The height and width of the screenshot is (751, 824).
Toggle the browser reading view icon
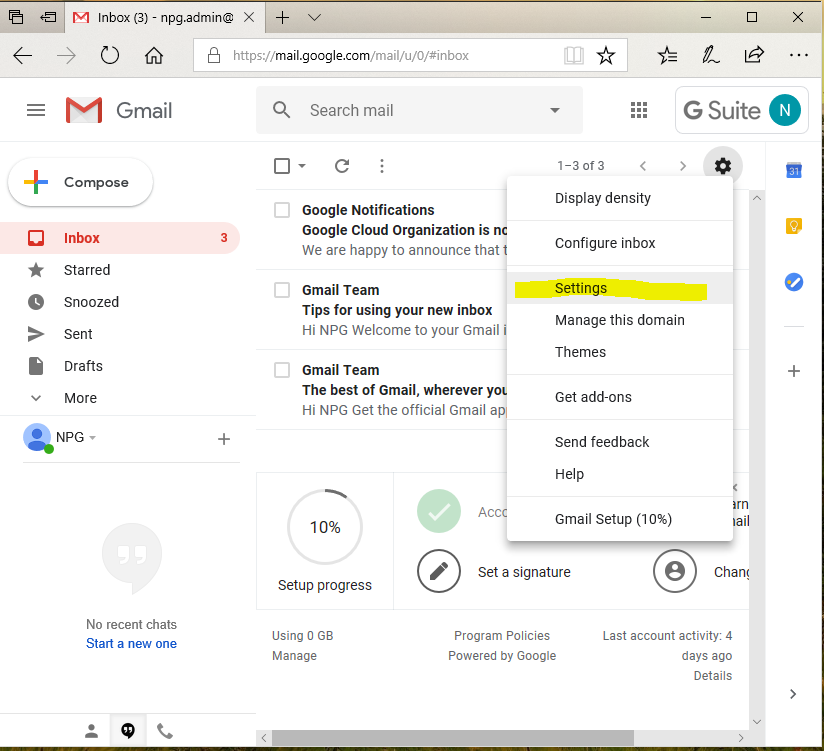click(x=574, y=55)
